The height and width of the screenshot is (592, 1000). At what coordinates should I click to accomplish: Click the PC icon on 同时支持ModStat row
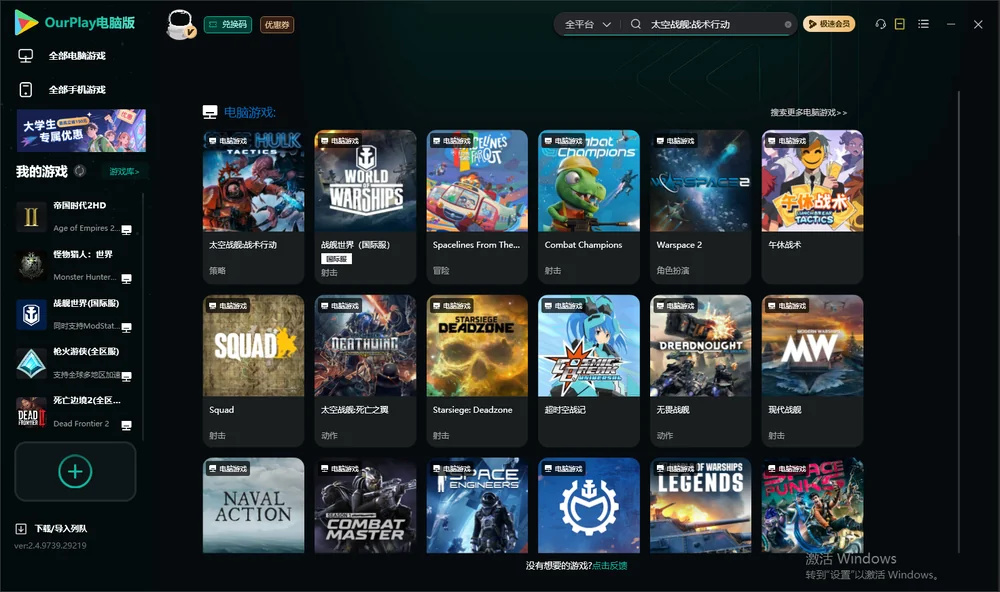(126, 327)
